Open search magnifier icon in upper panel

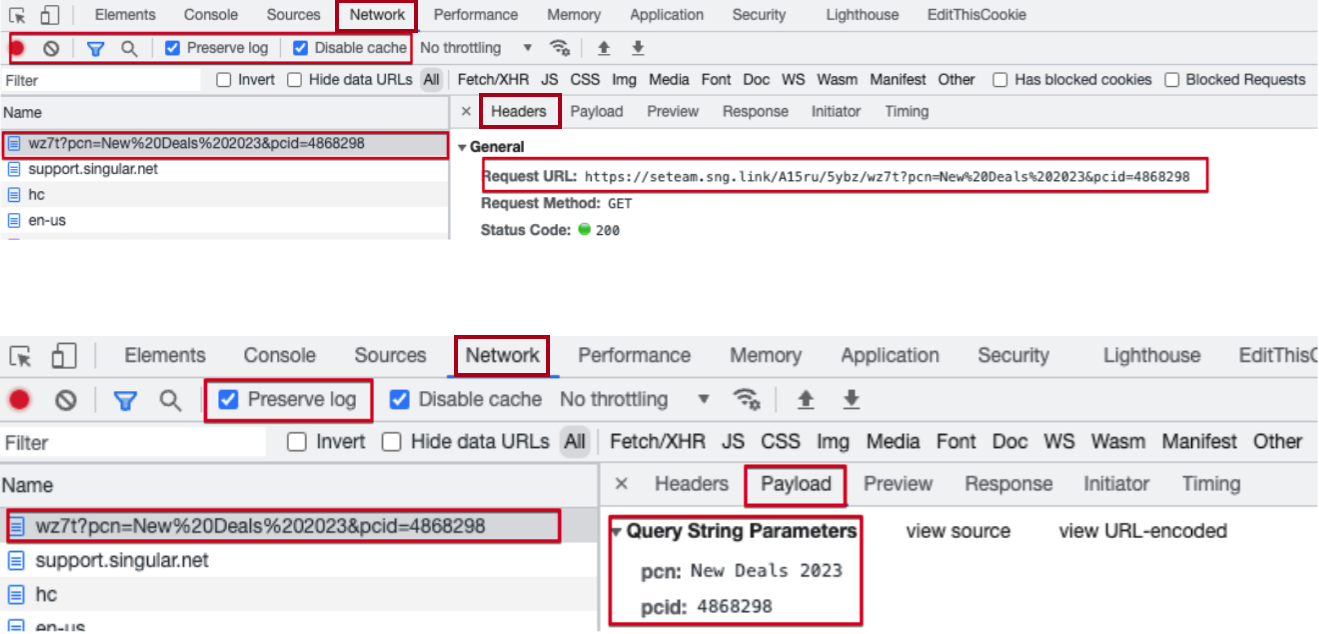point(128,48)
